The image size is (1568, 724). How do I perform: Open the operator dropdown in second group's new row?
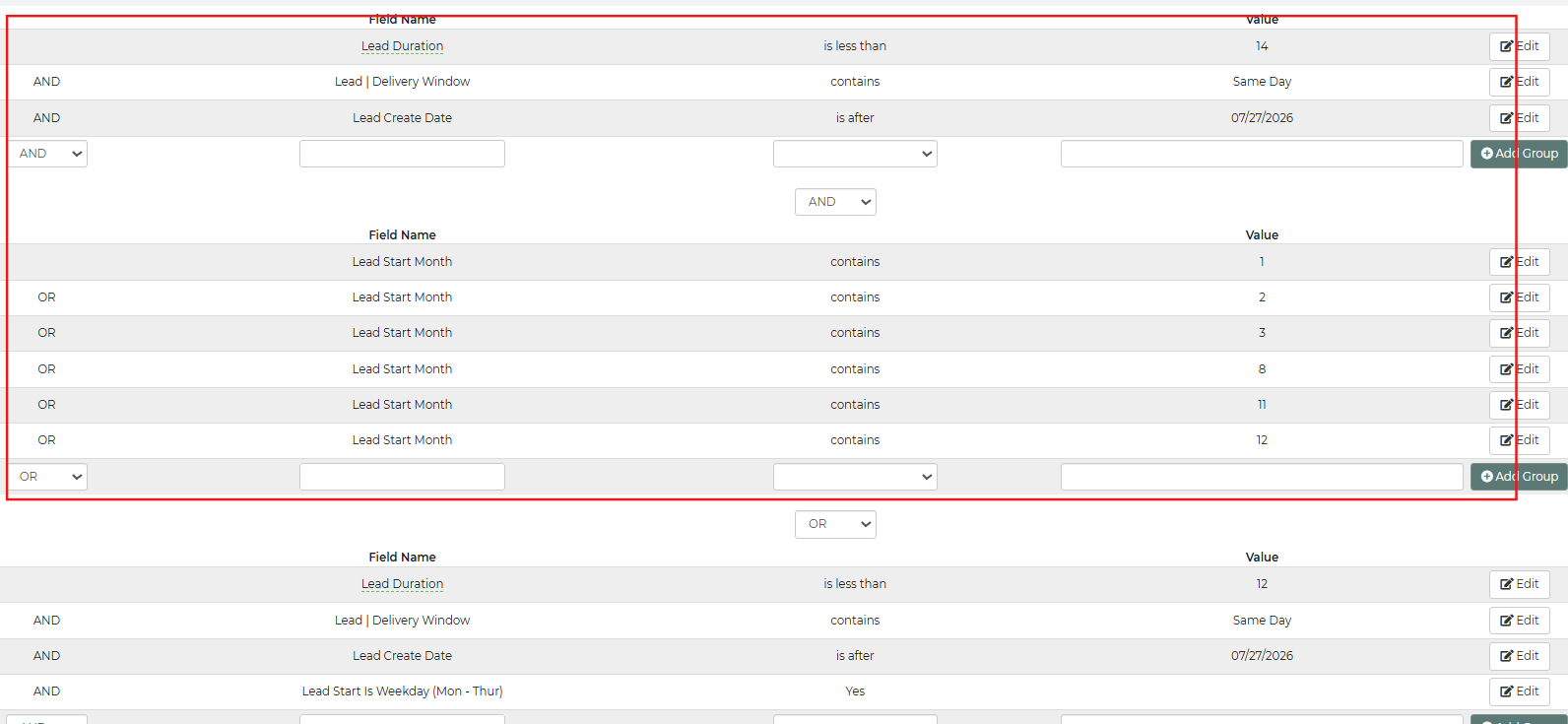[x=855, y=477]
